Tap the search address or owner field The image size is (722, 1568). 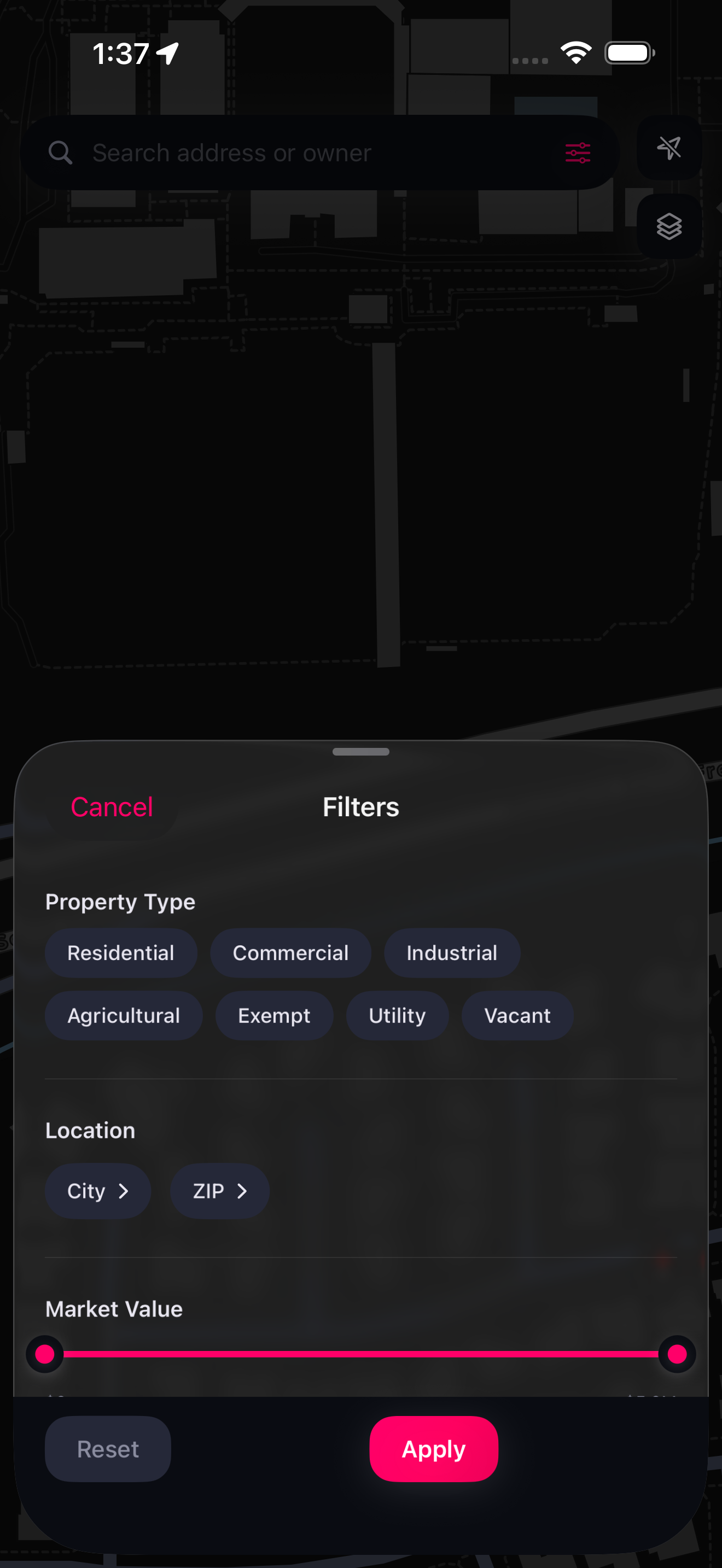click(x=274, y=152)
